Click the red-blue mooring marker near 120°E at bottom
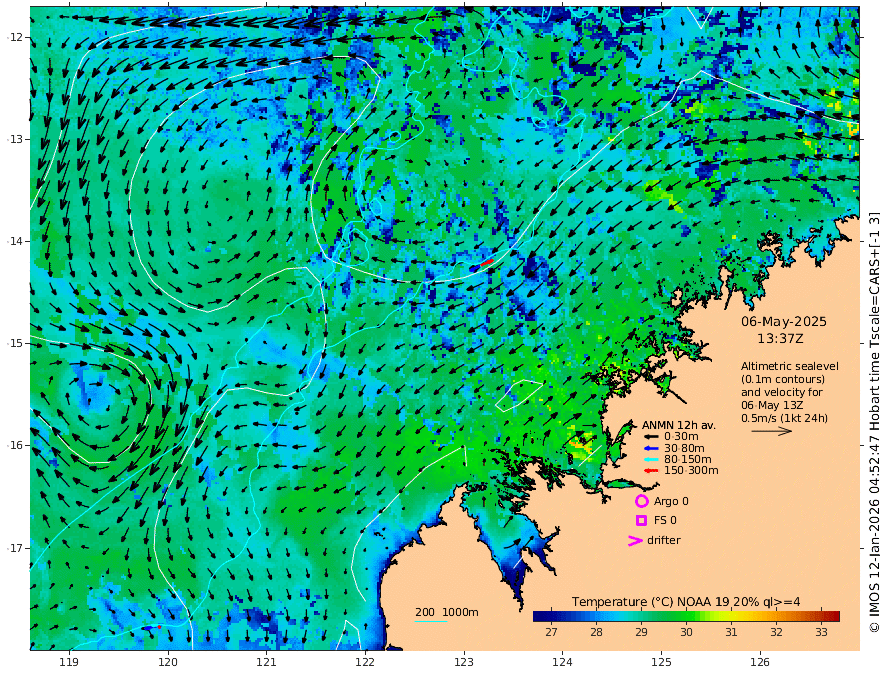This screenshot has width=880, height=680. tap(153, 627)
